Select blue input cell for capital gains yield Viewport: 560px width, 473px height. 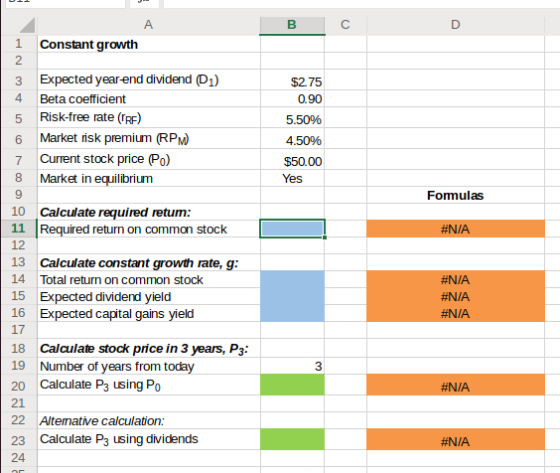(292, 313)
